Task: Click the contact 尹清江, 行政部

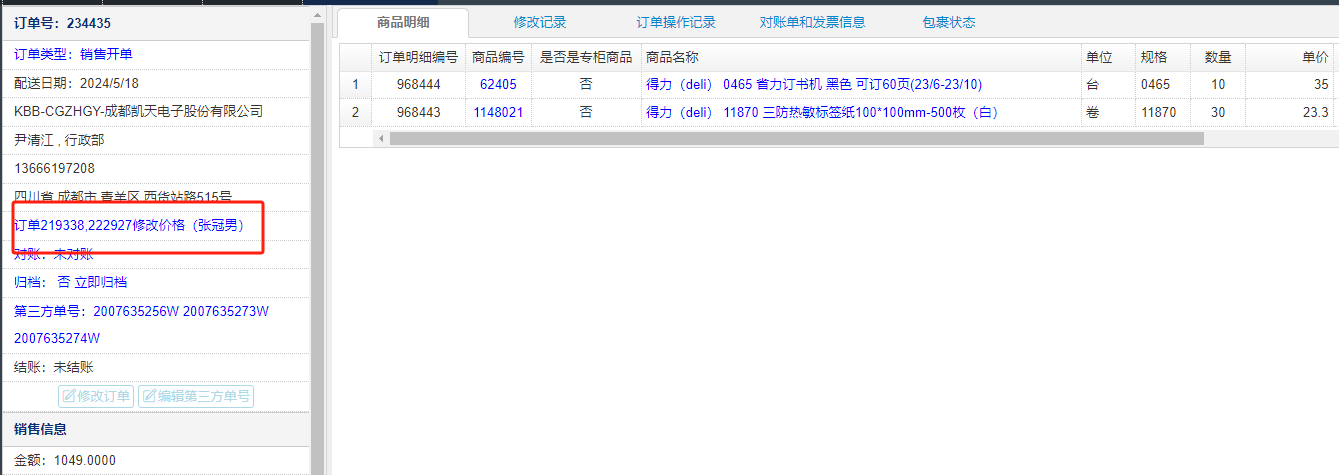Action: [x=59, y=140]
